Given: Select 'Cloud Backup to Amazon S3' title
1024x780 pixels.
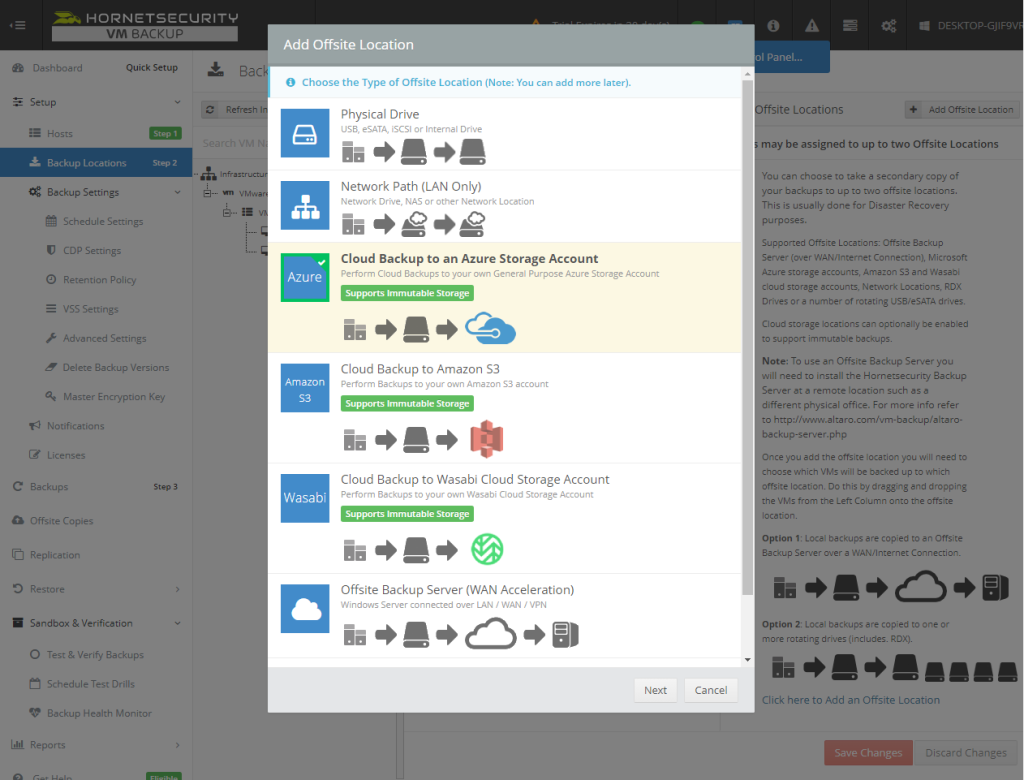Looking at the screenshot, I should 420,369.
